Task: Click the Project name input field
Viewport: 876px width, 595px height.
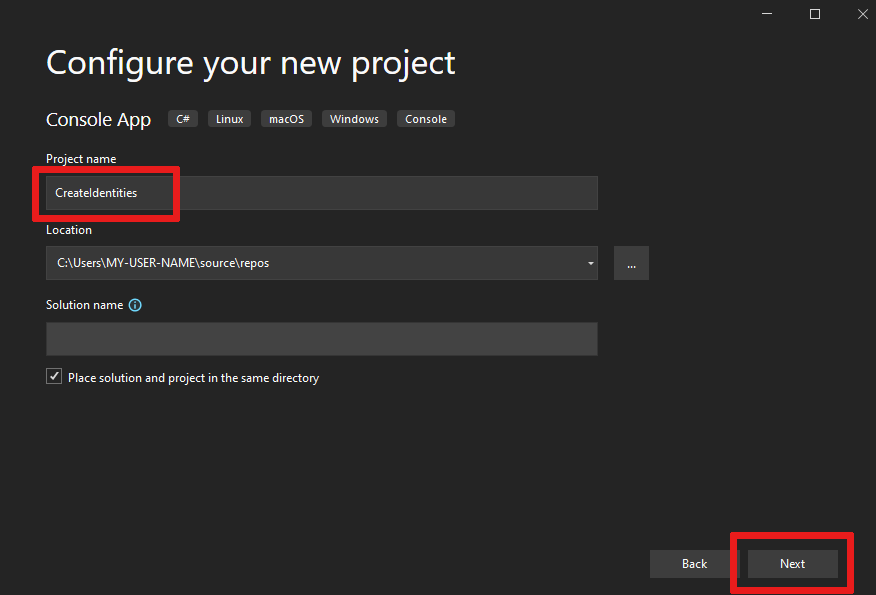Action: (322, 193)
